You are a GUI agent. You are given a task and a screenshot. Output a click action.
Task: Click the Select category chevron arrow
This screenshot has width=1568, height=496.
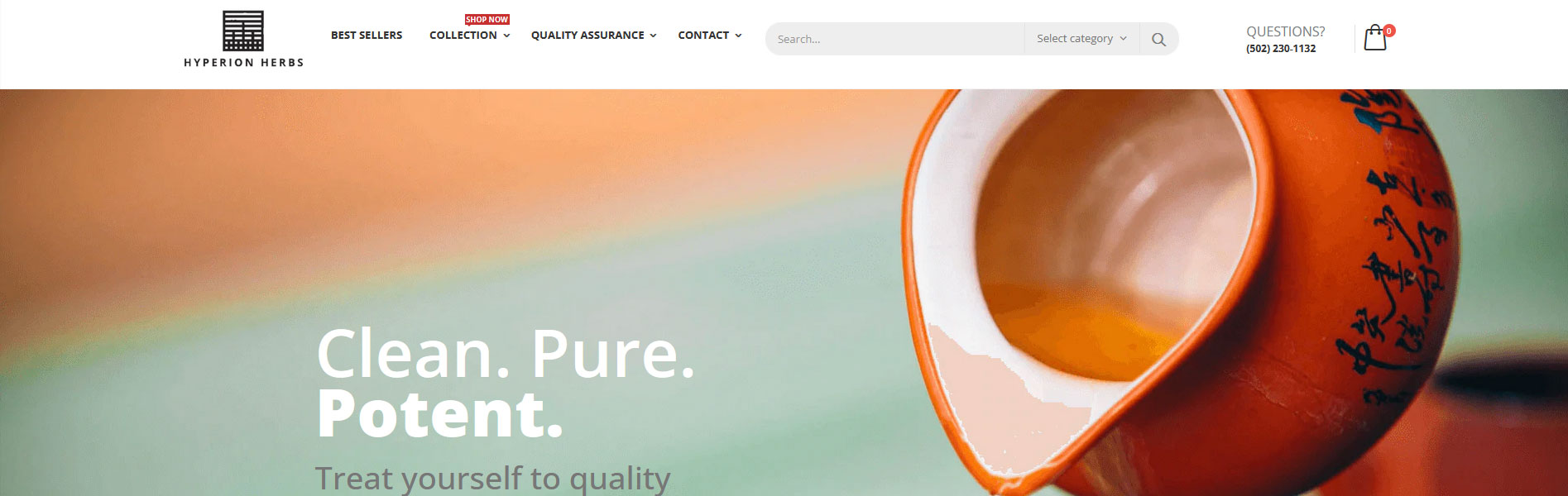[x=1123, y=39]
